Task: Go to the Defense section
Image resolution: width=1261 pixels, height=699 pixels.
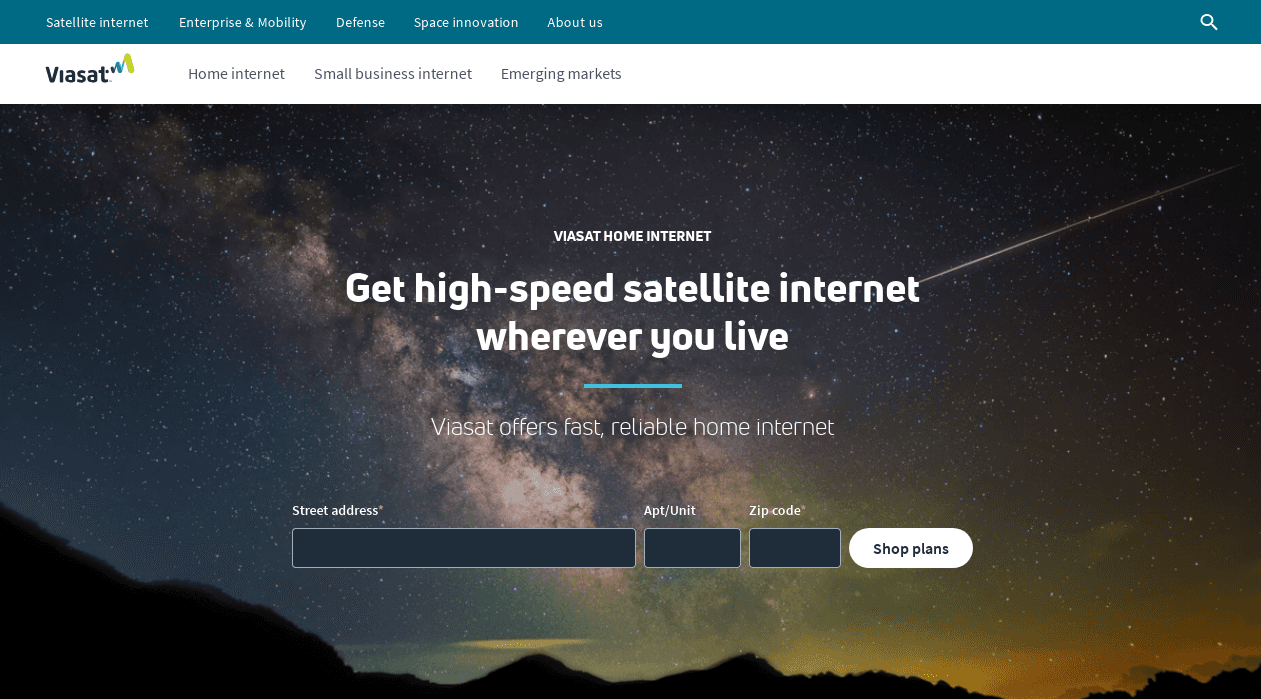Action: pyautogui.click(x=360, y=22)
